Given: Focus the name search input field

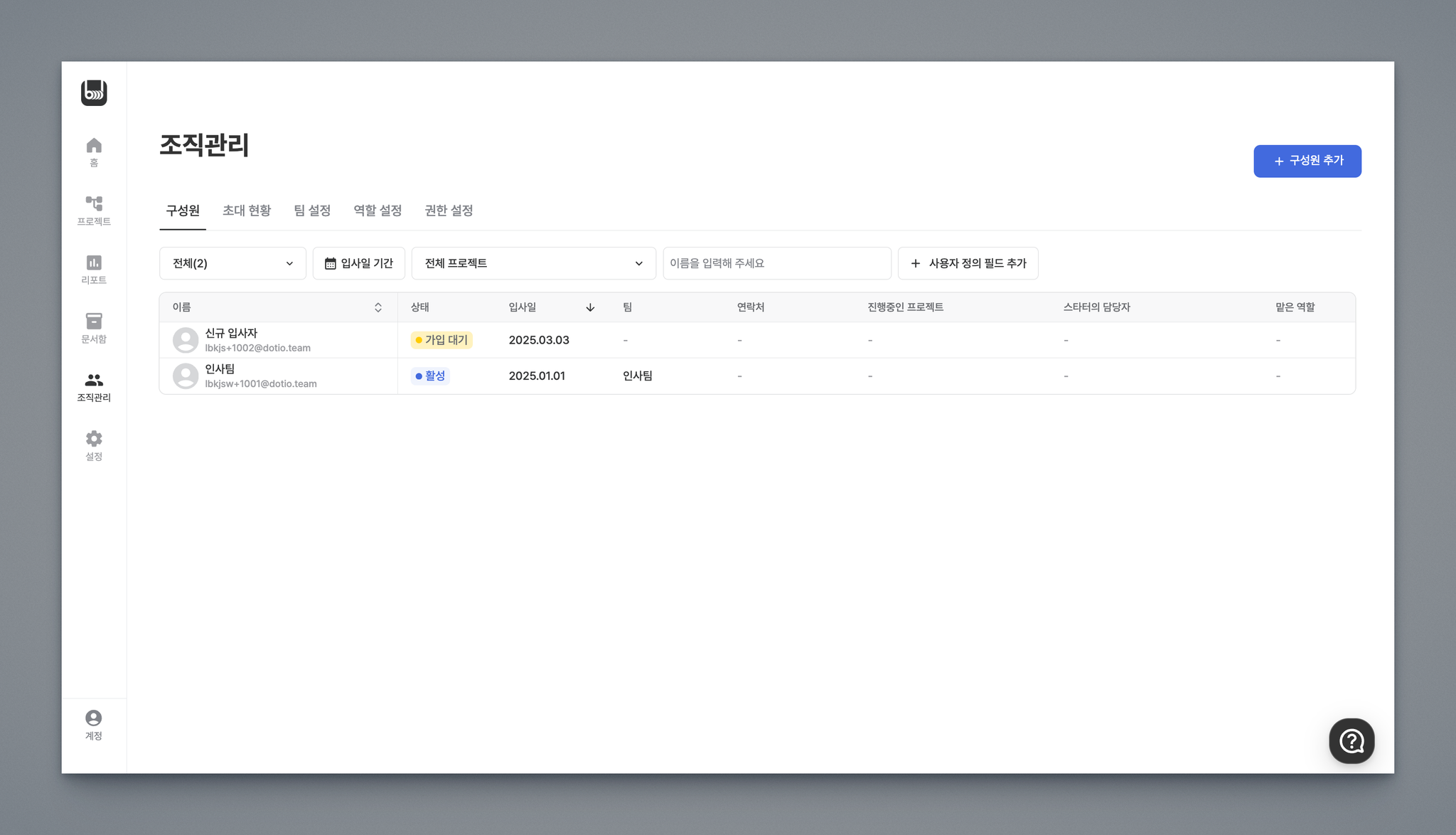Looking at the screenshot, I should point(776,263).
